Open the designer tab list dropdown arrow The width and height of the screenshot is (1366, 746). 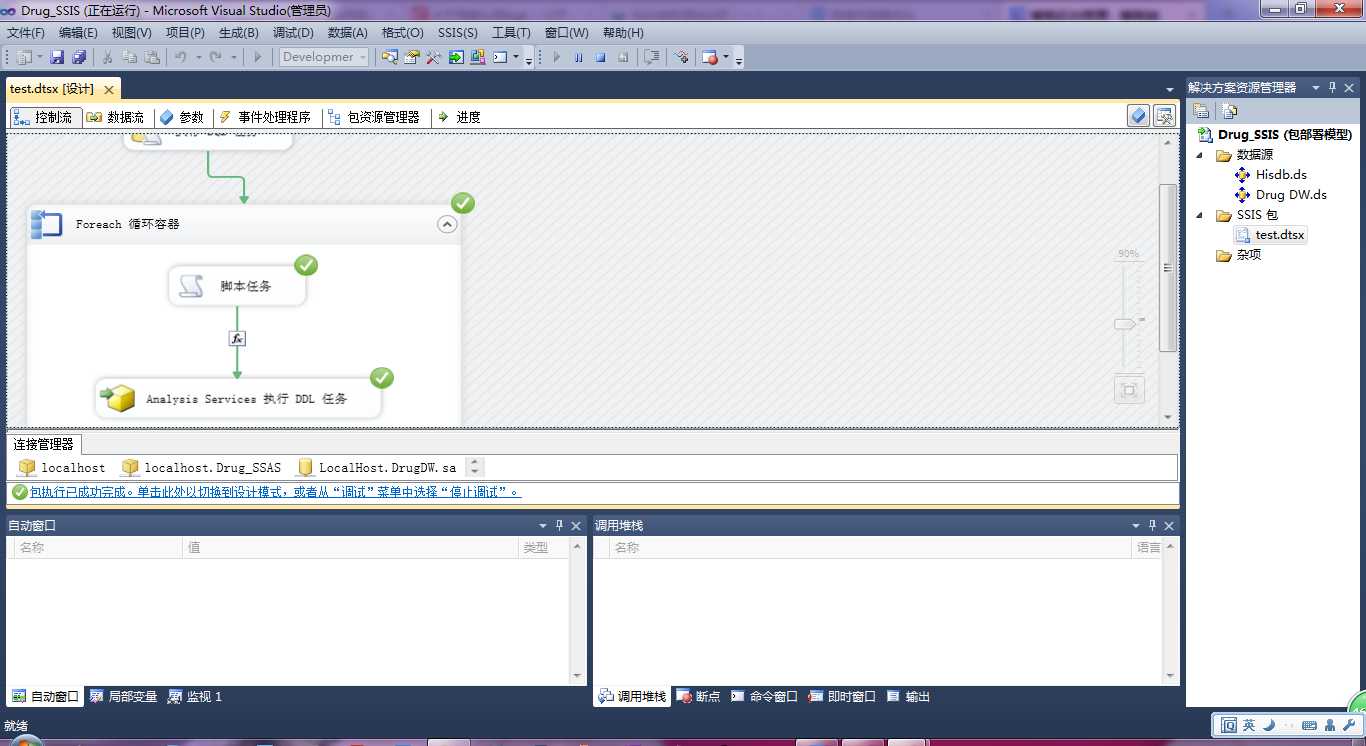[x=1170, y=90]
